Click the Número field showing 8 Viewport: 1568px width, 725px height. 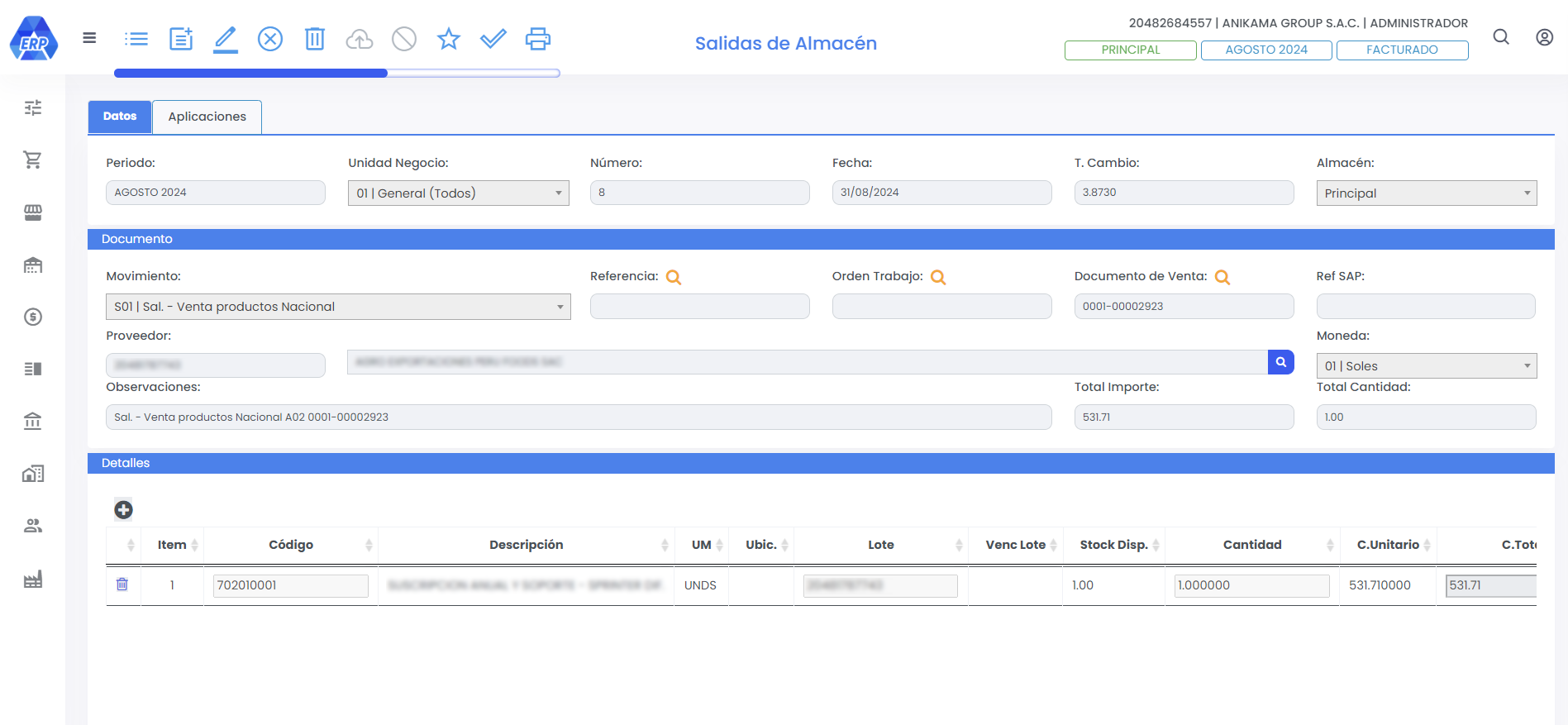tap(700, 192)
